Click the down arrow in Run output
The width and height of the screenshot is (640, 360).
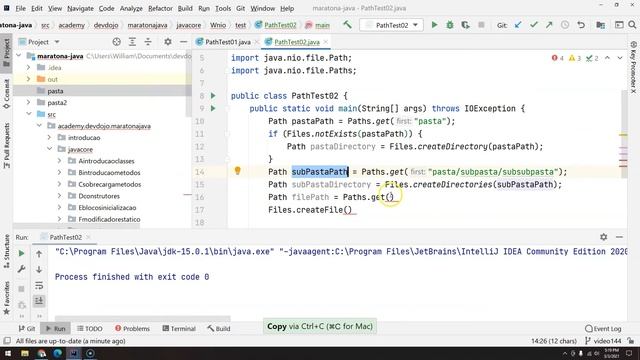39,269
